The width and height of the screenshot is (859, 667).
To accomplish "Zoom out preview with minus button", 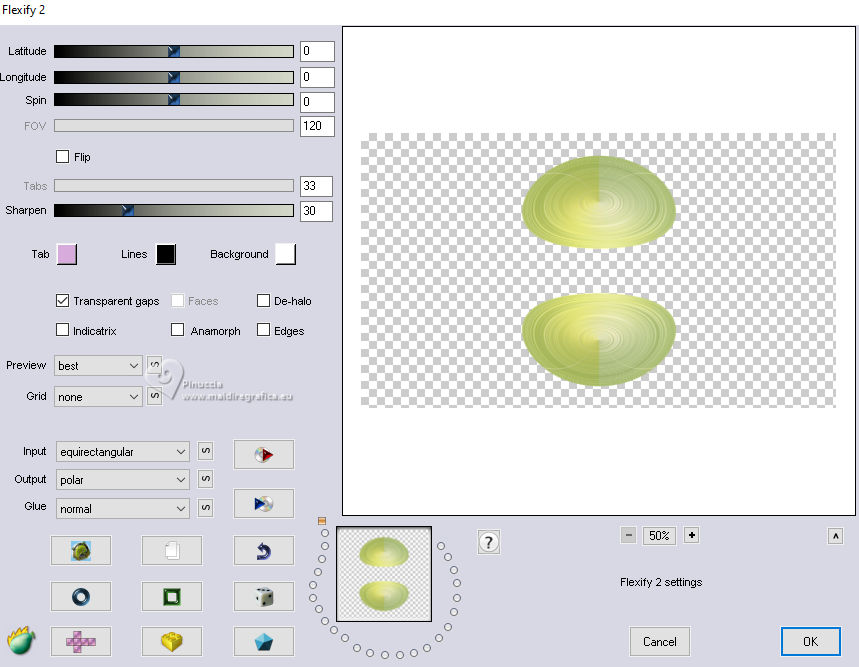I will coord(628,536).
